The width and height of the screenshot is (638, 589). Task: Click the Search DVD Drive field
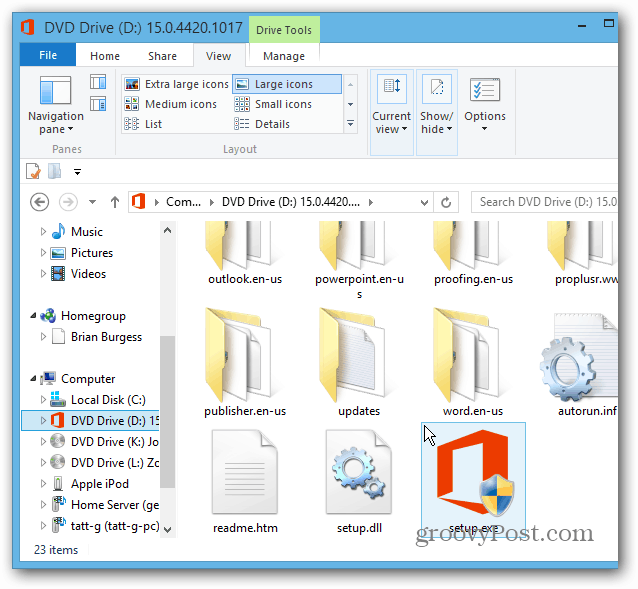[x=544, y=202]
